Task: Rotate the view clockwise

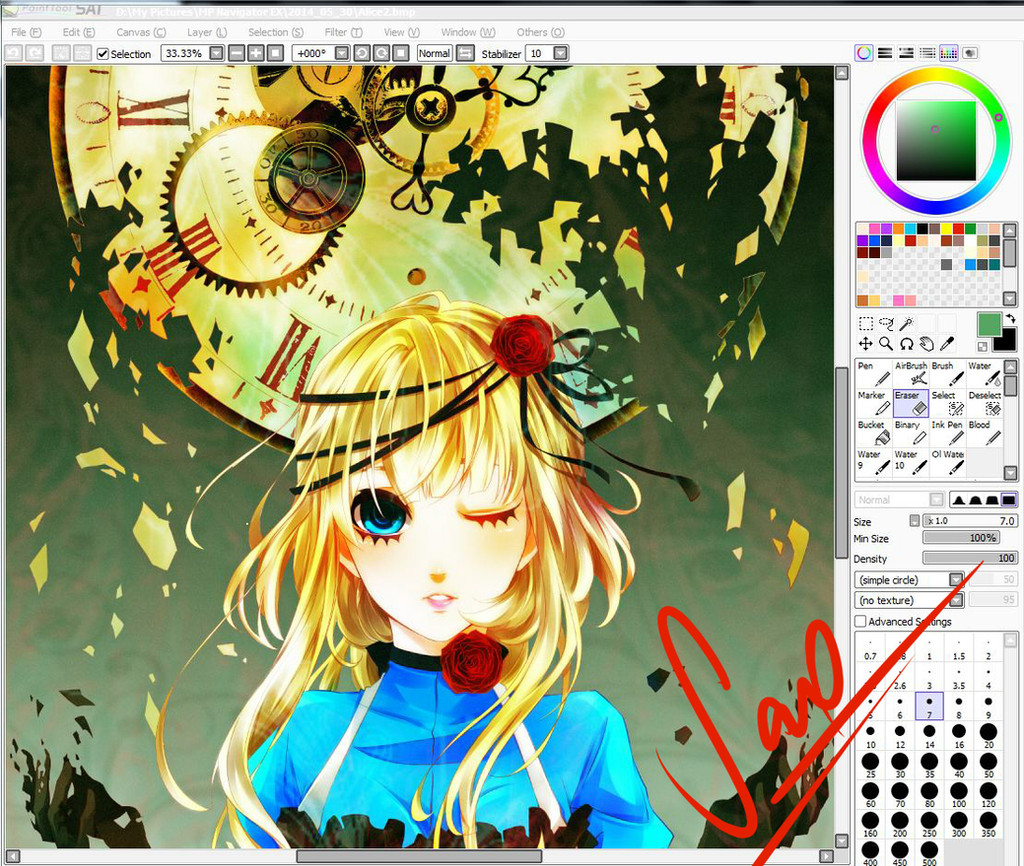Action: click(x=381, y=53)
